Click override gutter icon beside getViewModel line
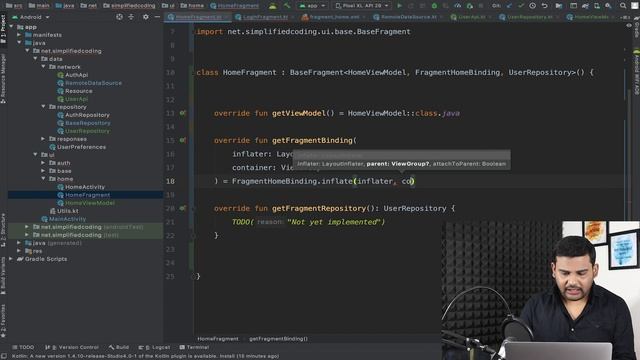 (x=182, y=113)
